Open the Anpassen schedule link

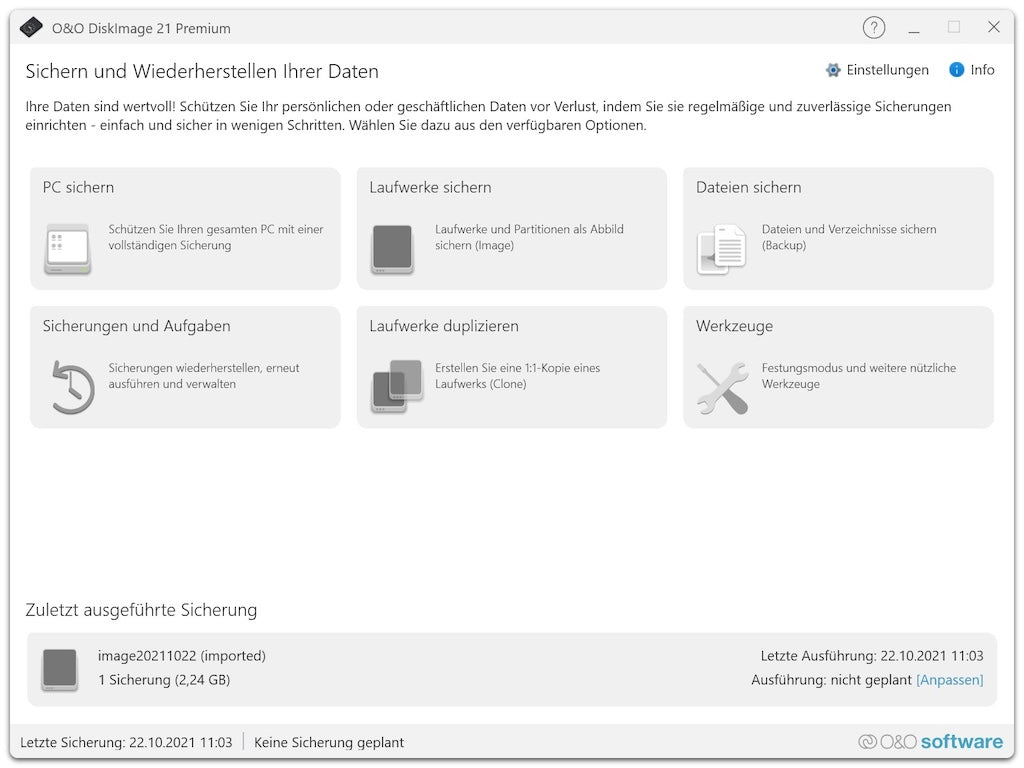[949, 680]
